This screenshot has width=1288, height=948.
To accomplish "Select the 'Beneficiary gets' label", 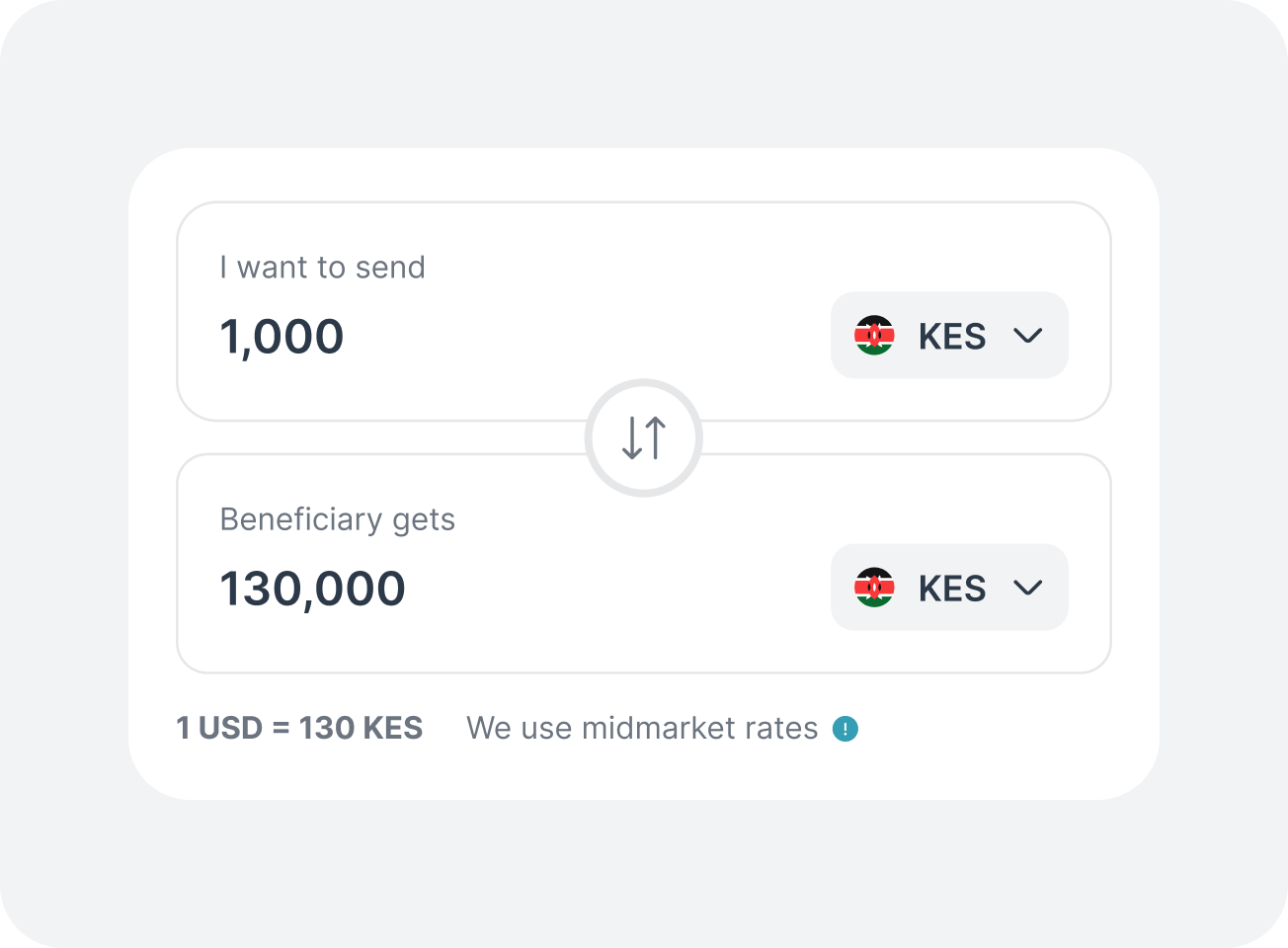I will point(338,519).
